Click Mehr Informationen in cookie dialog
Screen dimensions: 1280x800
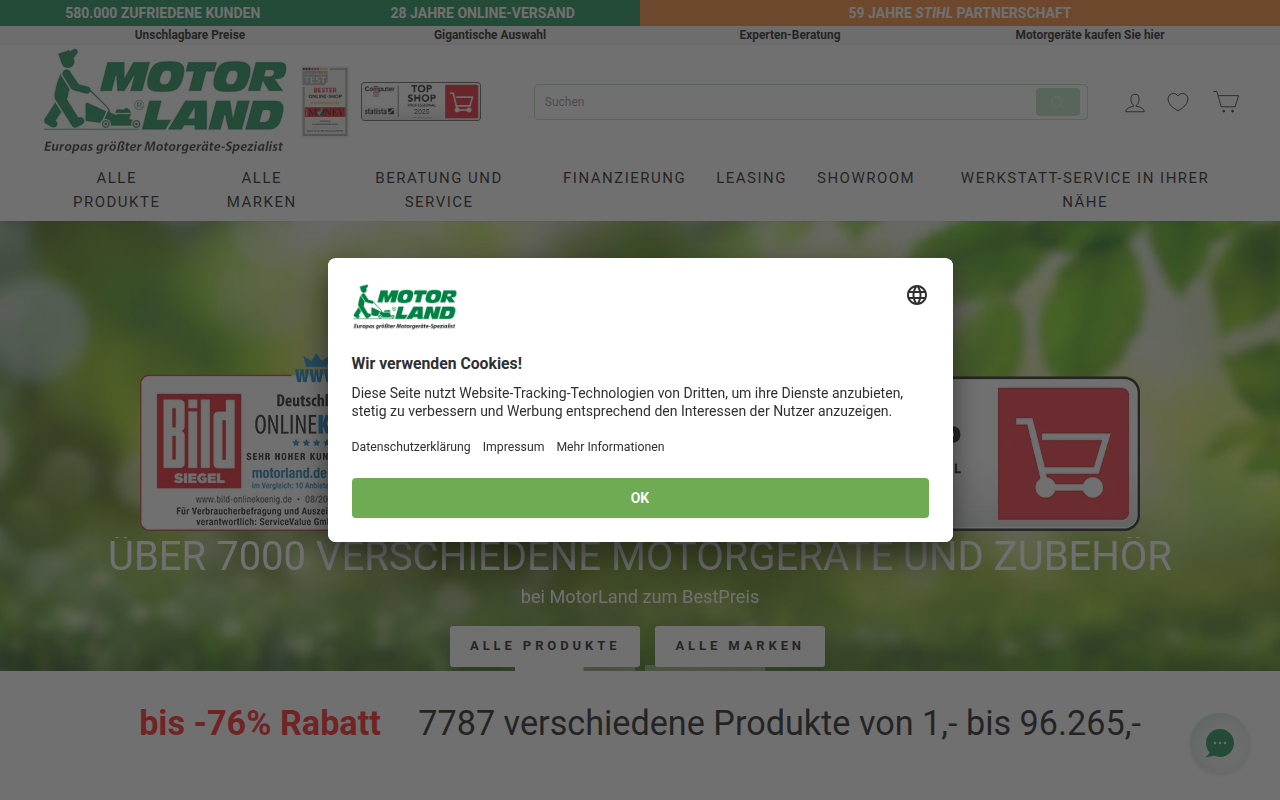[x=610, y=447]
